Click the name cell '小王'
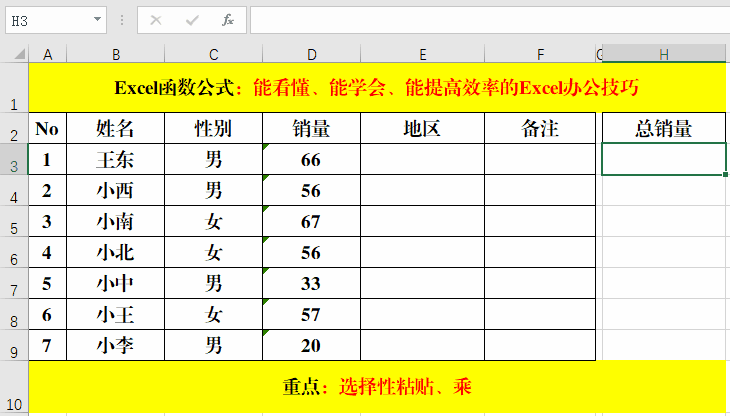 (115, 314)
